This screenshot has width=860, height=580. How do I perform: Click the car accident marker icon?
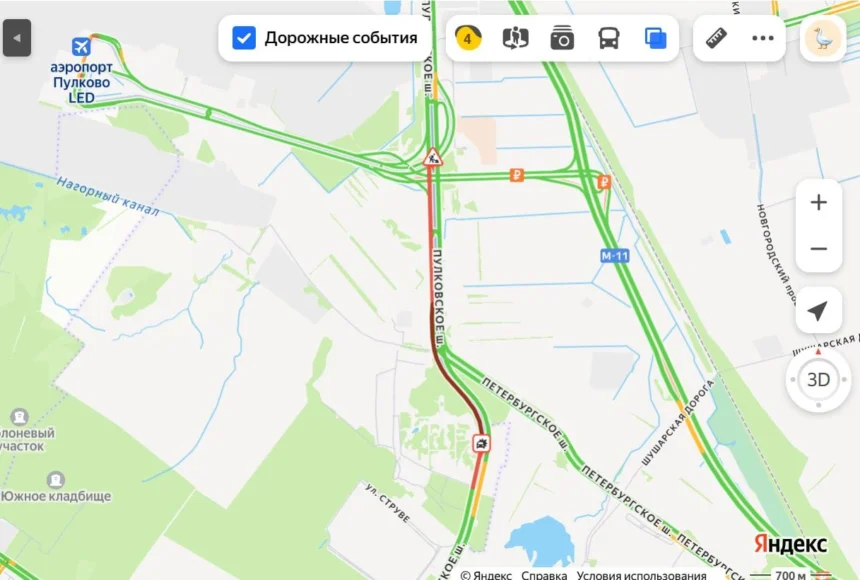481,443
